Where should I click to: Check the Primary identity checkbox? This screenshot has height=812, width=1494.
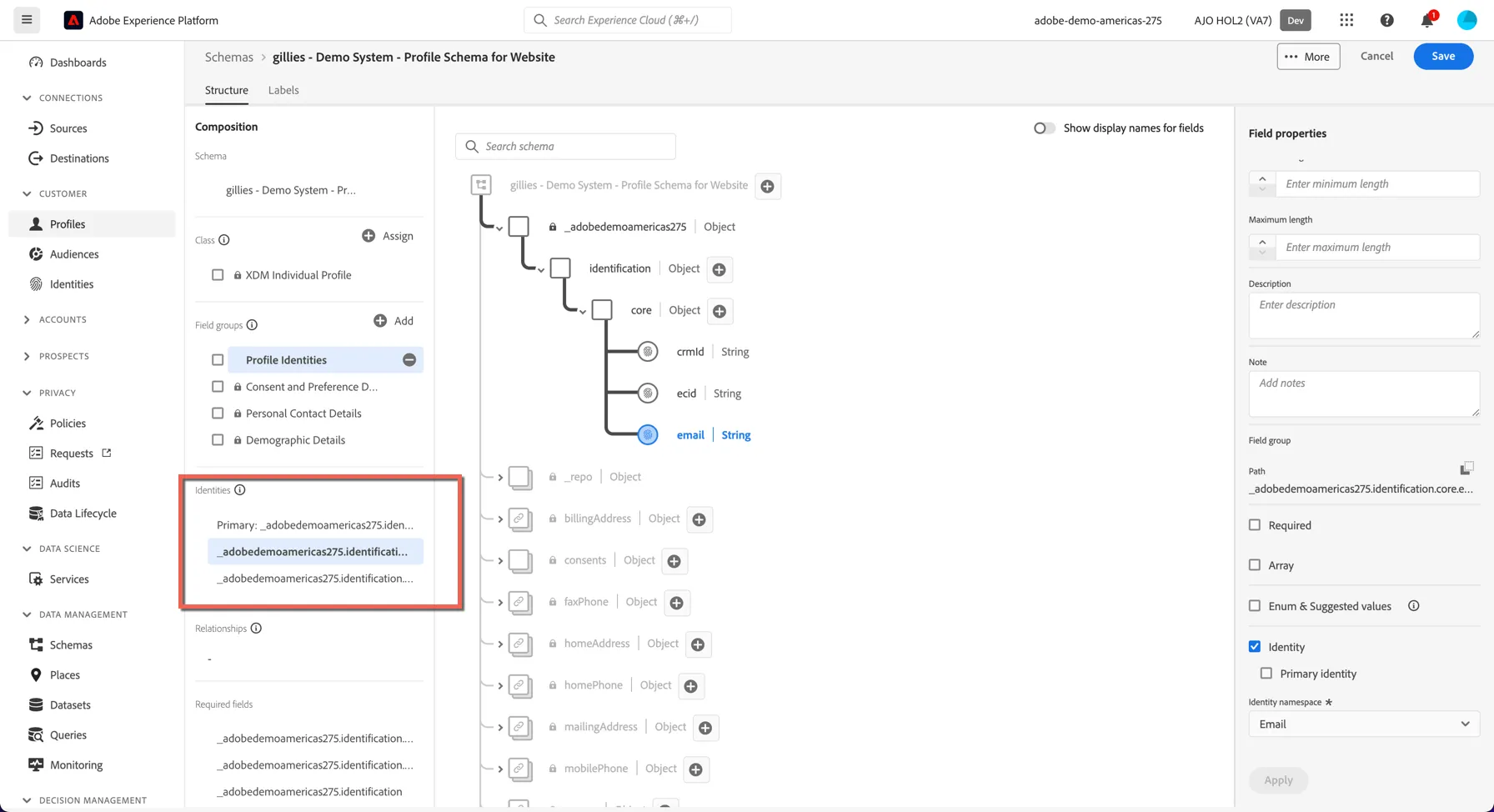1266,674
